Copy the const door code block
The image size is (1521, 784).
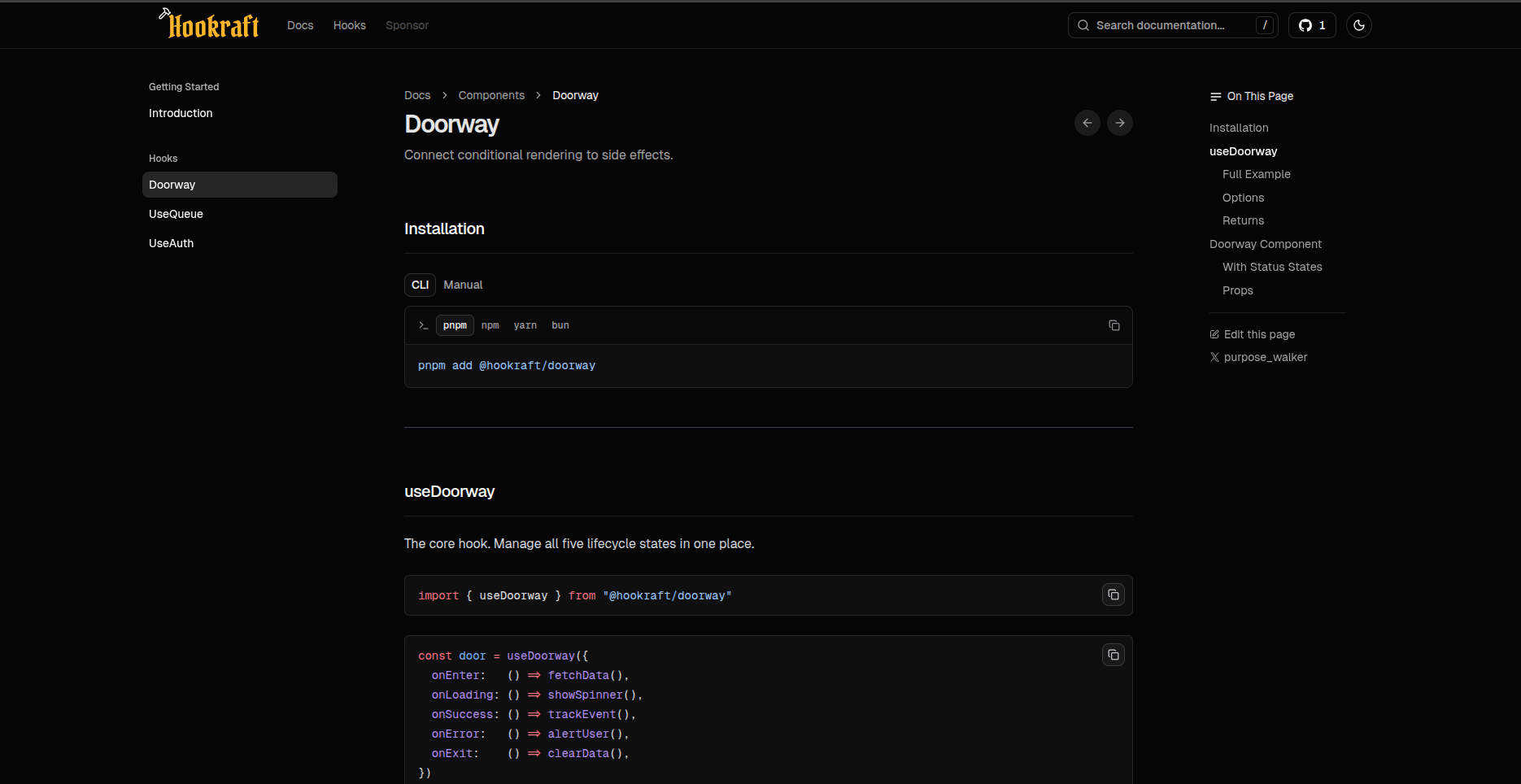coord(1114,655)
